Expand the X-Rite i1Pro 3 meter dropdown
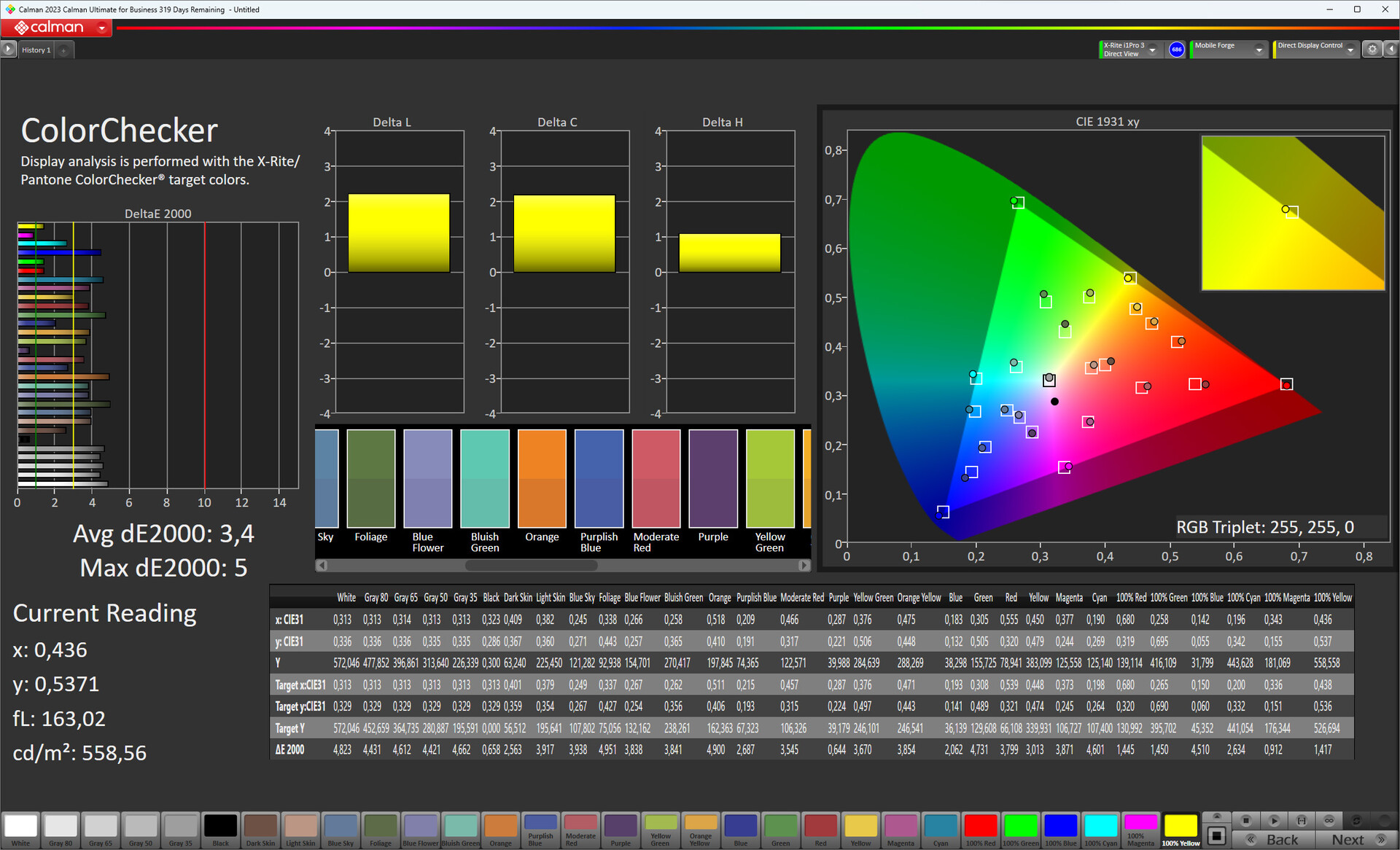This screenshot has width=1400, height=850. pyautogui.click(x=1152, y=50)
